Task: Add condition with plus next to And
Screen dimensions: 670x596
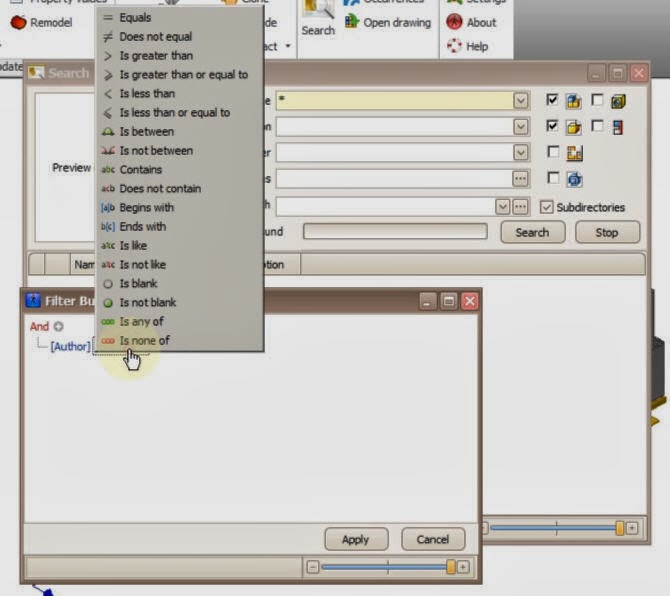Action: (59, 327)
